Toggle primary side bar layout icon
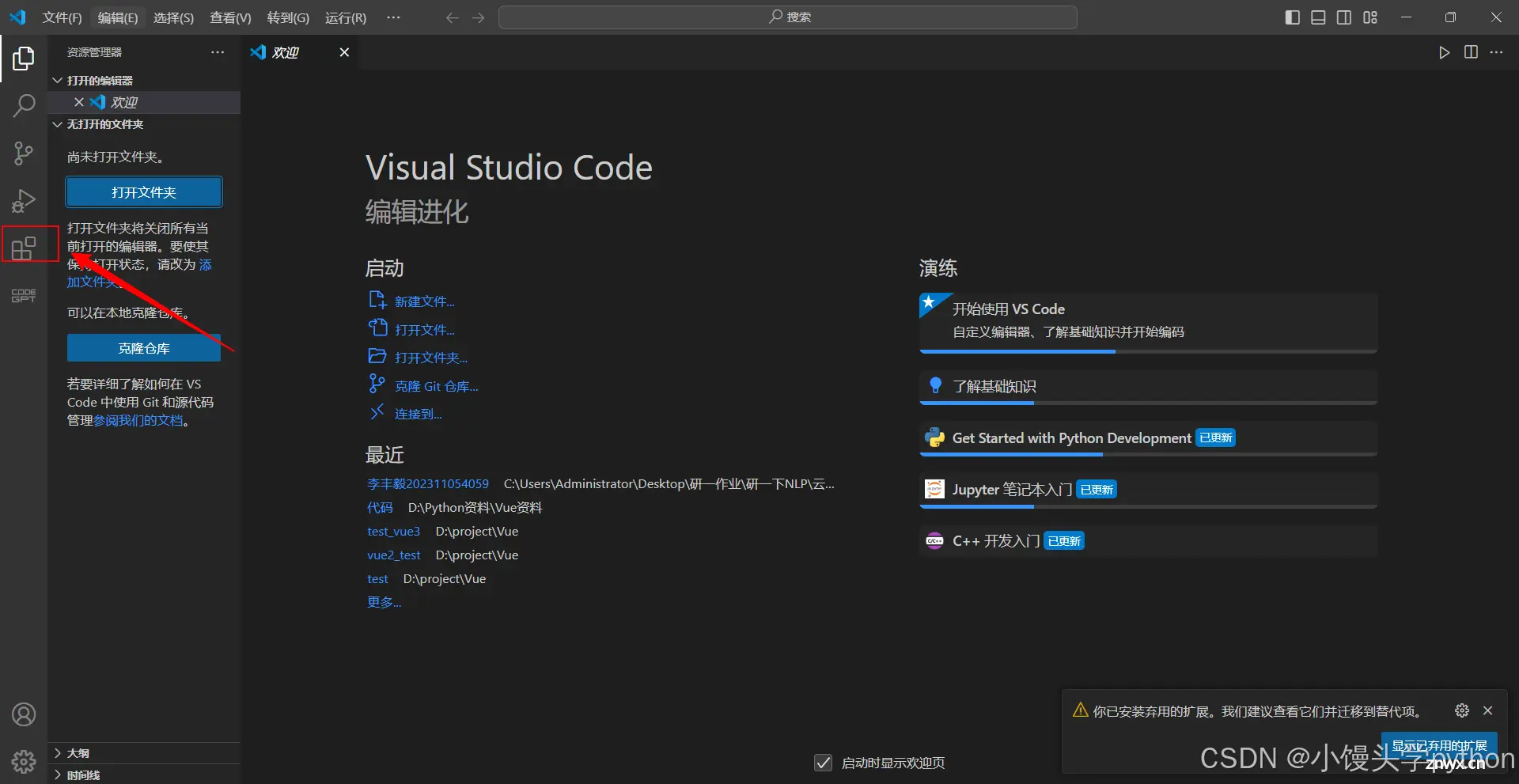The width and height of the screenshot is (1519, 784). tap(1293, 17)
